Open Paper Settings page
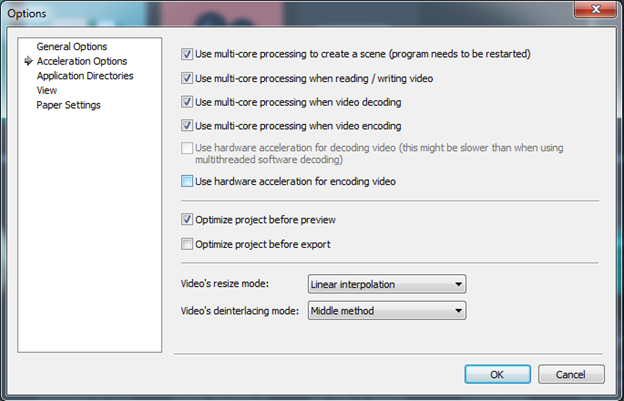 click(x=68, y=105)
